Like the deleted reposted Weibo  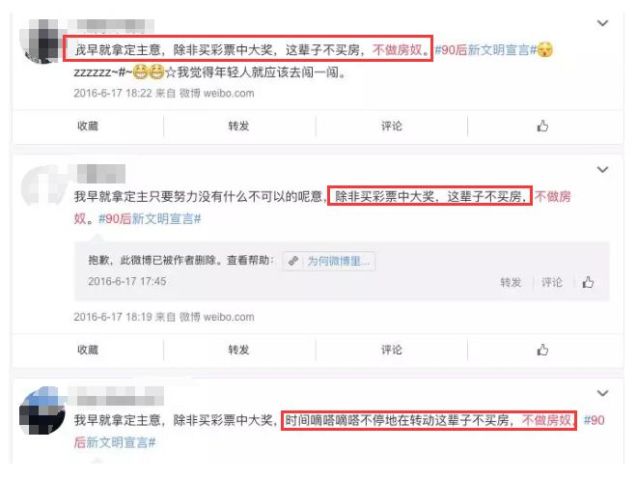click(588, 282)
